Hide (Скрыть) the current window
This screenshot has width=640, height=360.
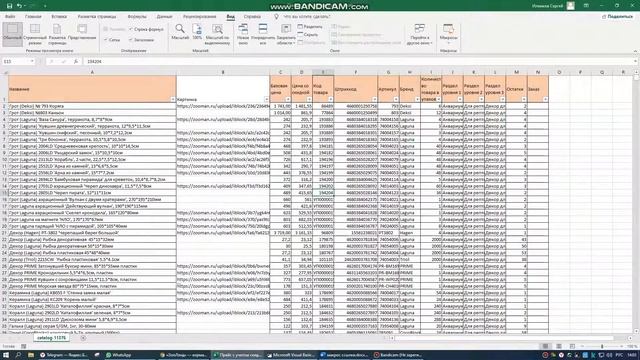308,35
